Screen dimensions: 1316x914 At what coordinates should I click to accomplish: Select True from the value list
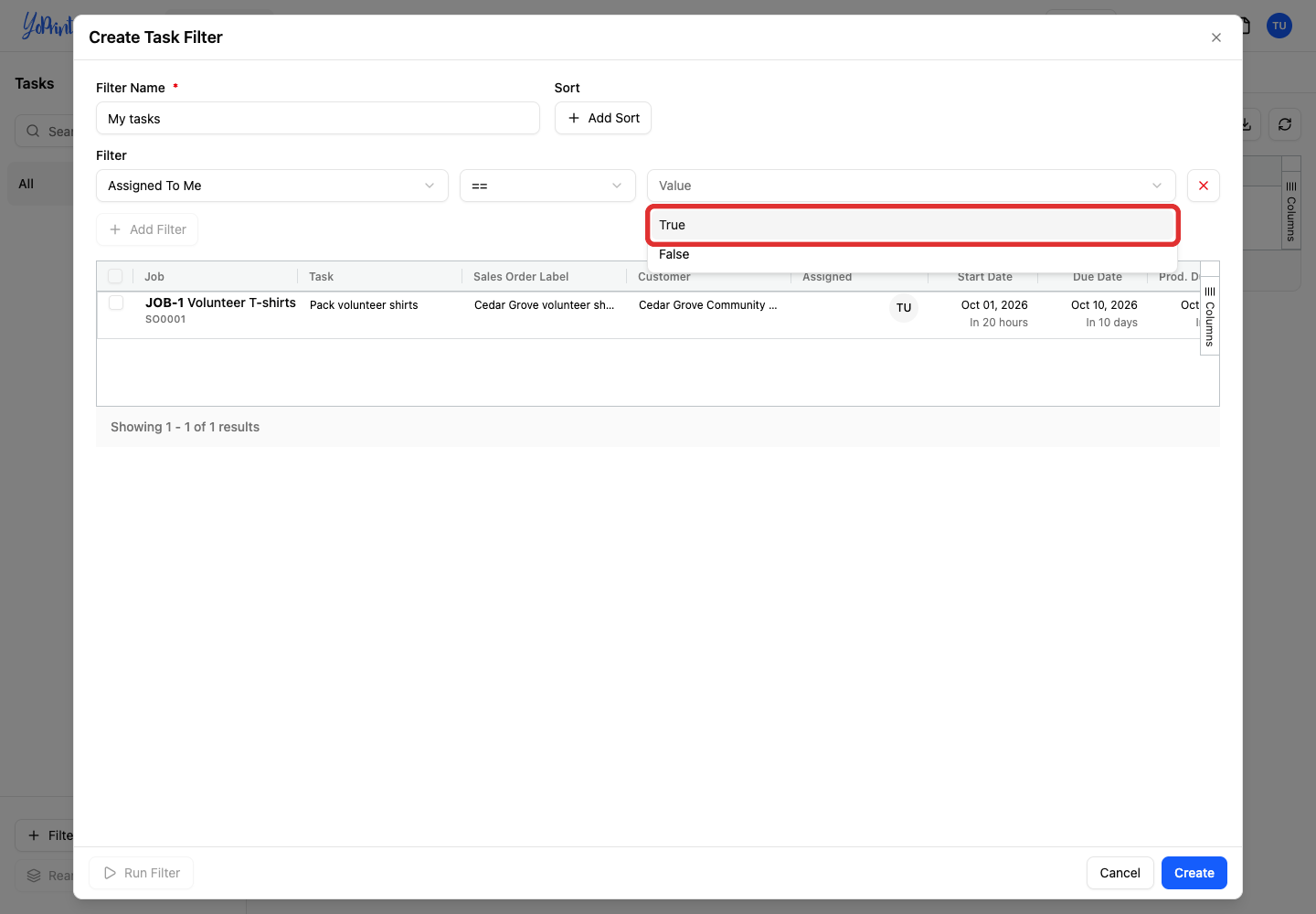913,225
